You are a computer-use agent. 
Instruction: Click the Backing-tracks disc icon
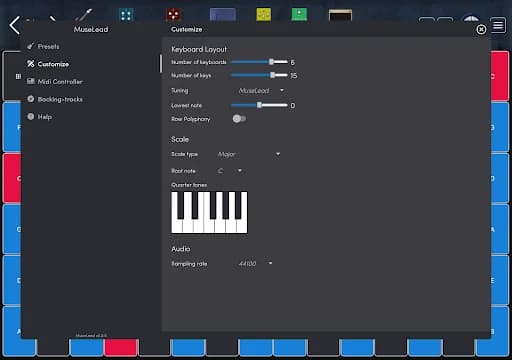[31, 99]
